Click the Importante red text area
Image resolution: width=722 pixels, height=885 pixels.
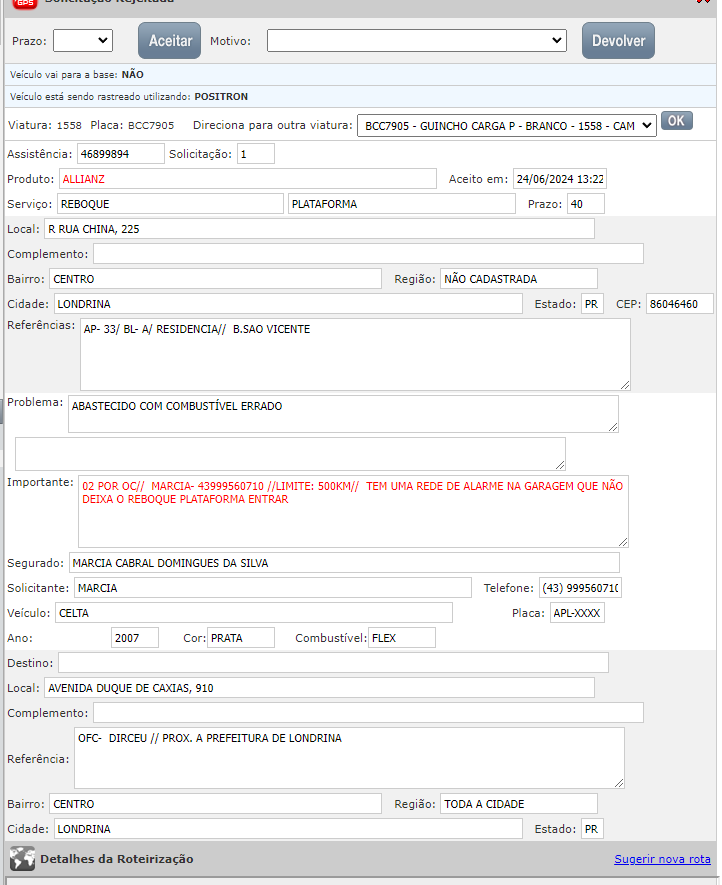[x=353, y=511]
